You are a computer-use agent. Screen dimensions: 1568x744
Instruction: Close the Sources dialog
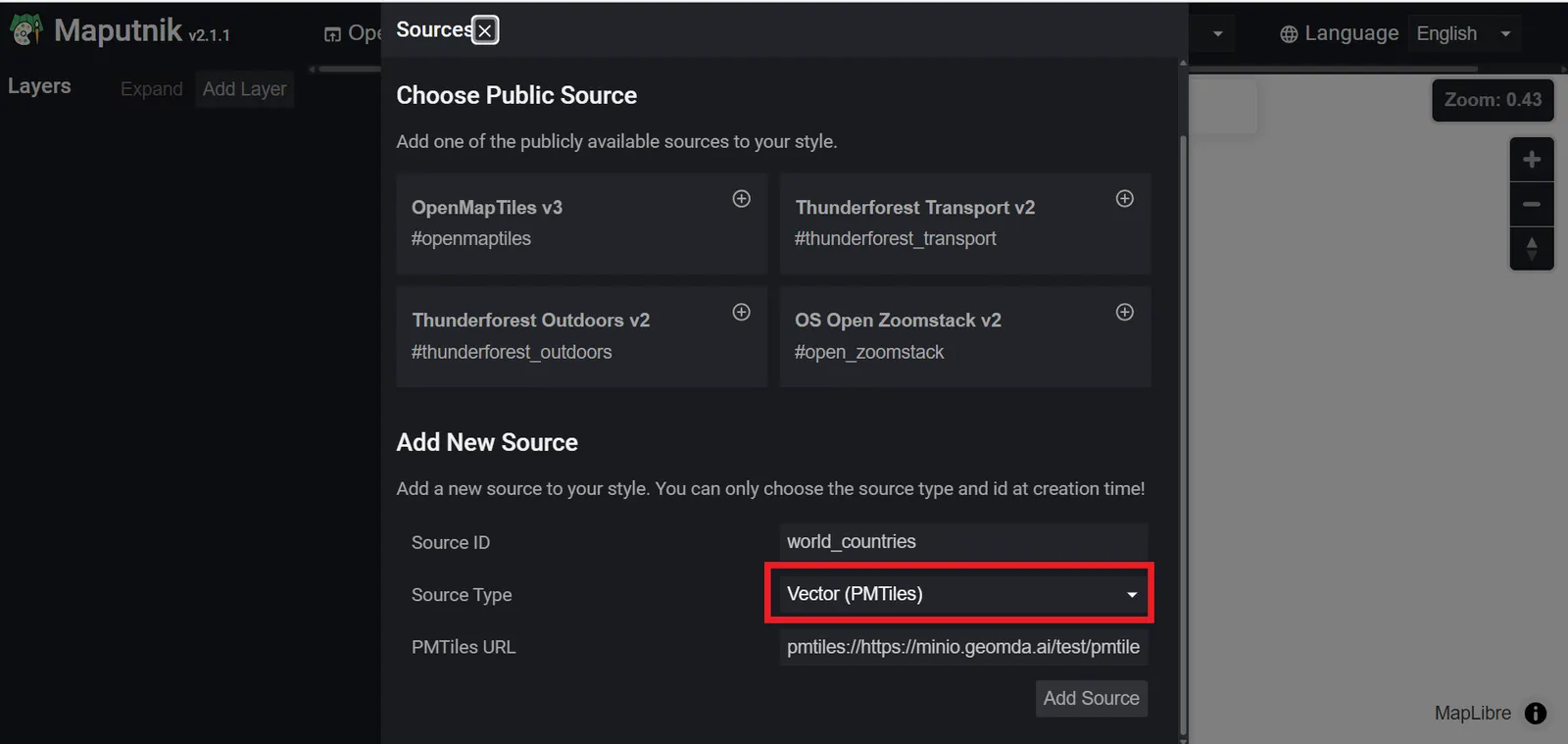point(485,30)
